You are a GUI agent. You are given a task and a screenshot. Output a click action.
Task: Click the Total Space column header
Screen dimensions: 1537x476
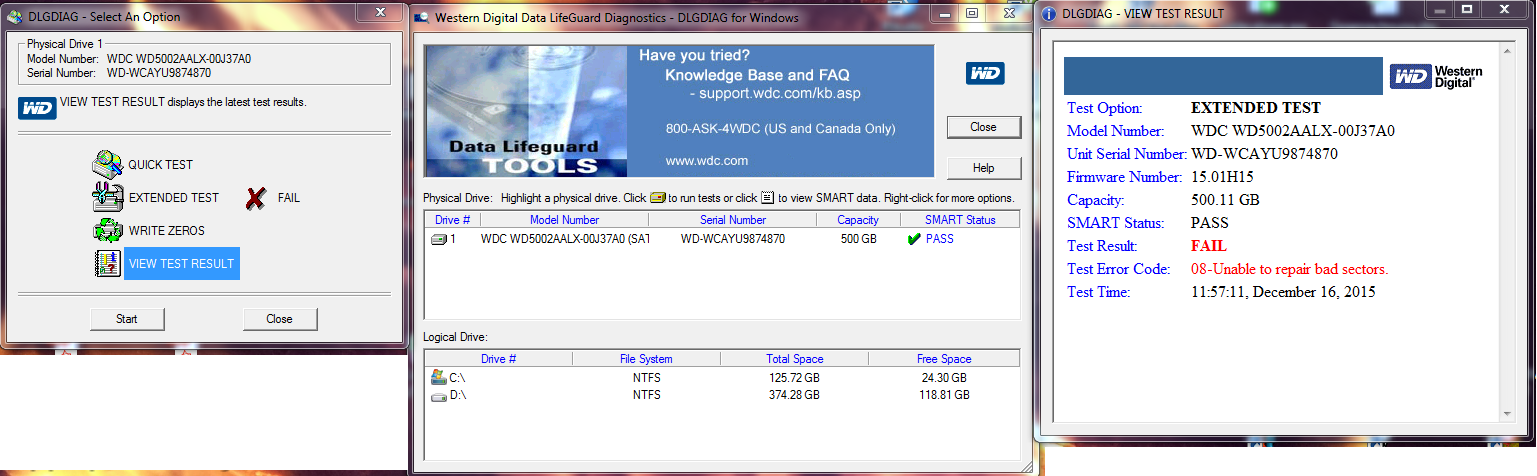point(794,359)
